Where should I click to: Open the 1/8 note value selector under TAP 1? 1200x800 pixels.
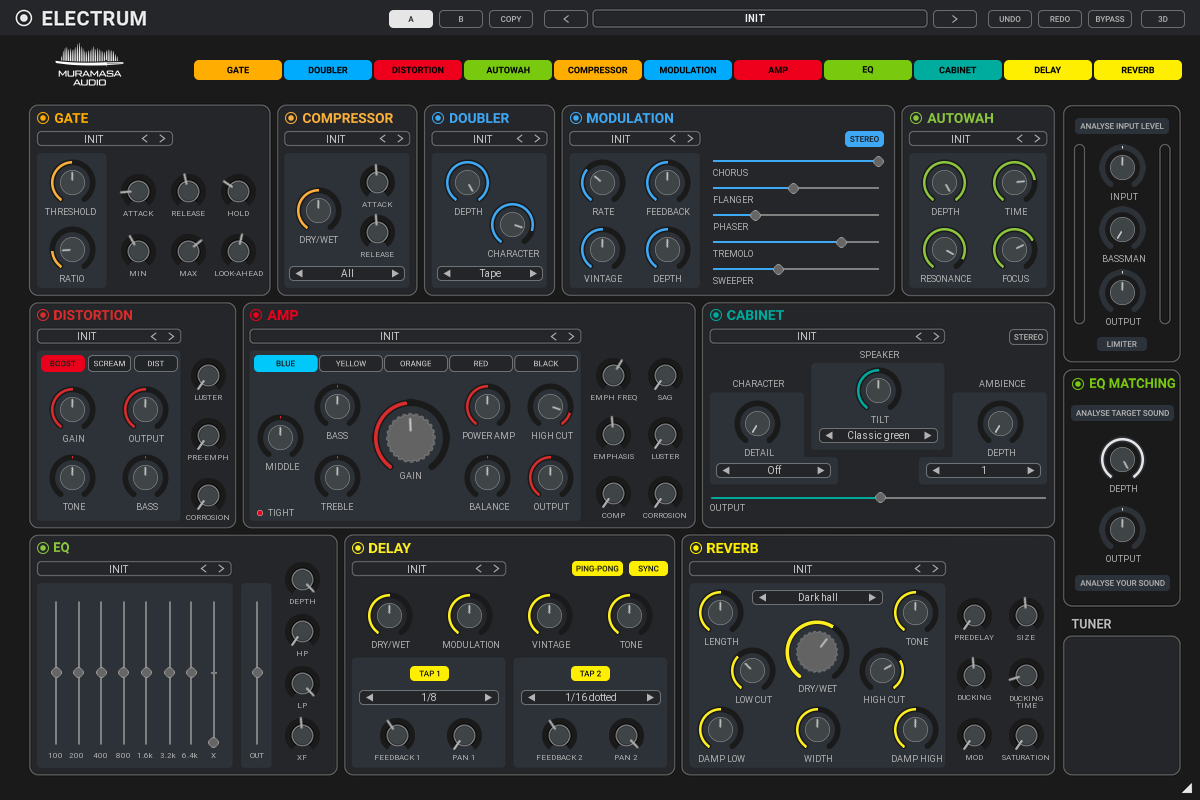coord(428,697)
